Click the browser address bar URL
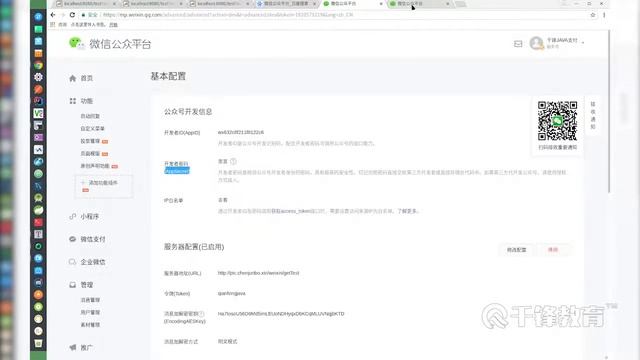640x360 pixels. [x=229, y=15]
